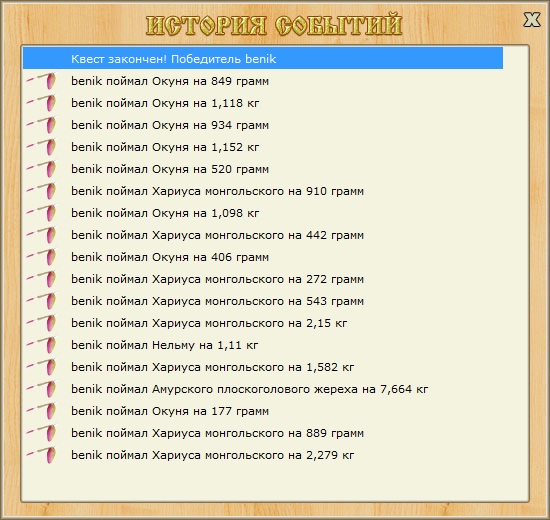The height and width of the screenshot is (520, 550).
Task: Select text 'Хариуса монгольского на 543 грамм'
Action: click(x=258, y=301)
